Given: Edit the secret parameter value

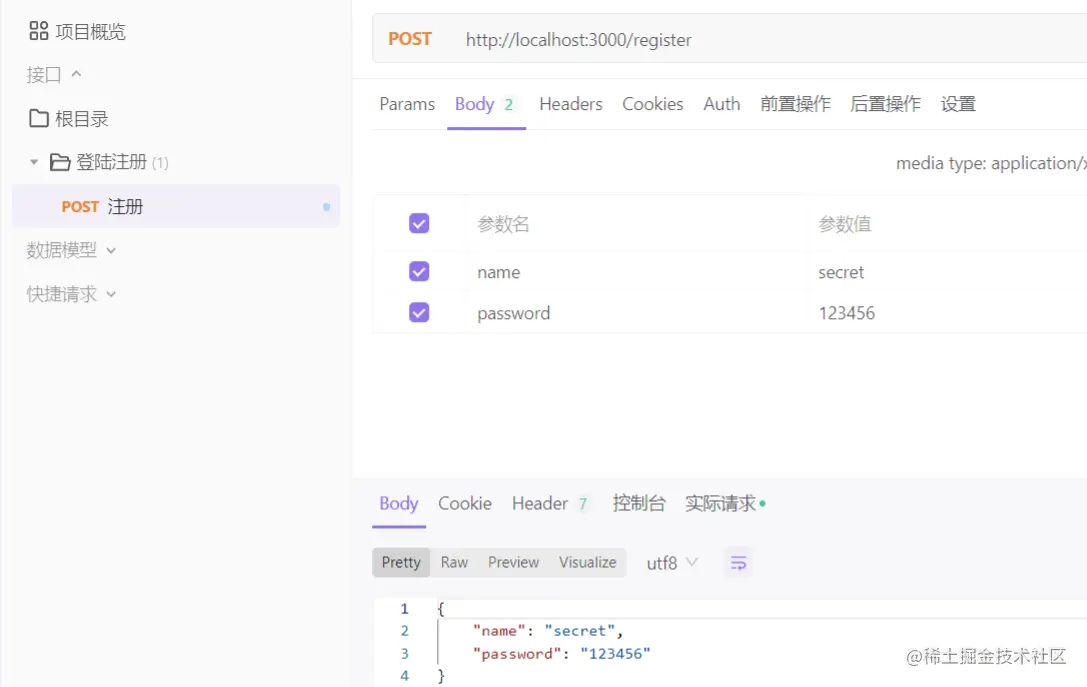Looking at the screenshot, I should [841, 272].
